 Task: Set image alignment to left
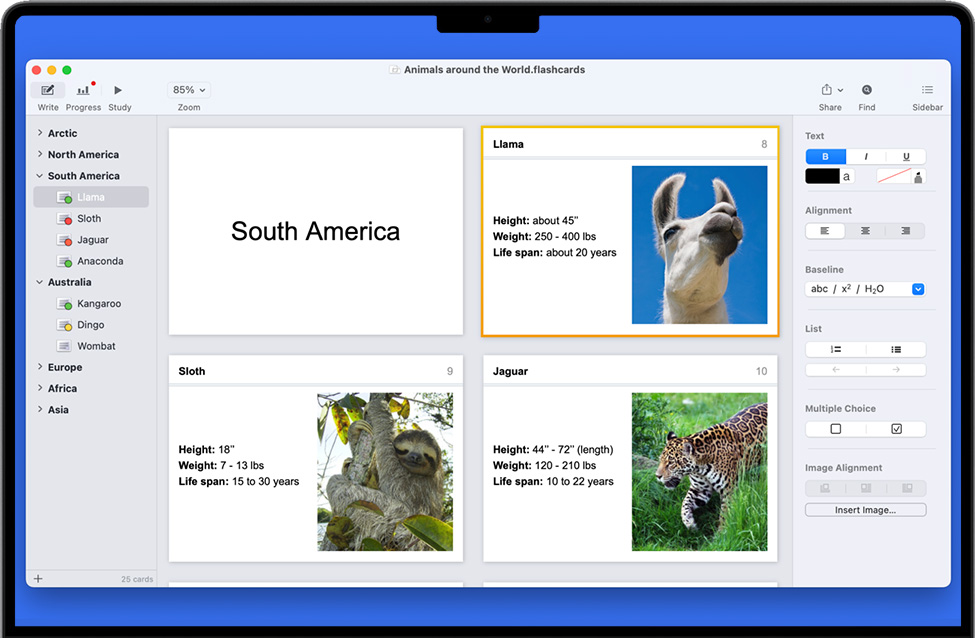[x=825, y=488]
